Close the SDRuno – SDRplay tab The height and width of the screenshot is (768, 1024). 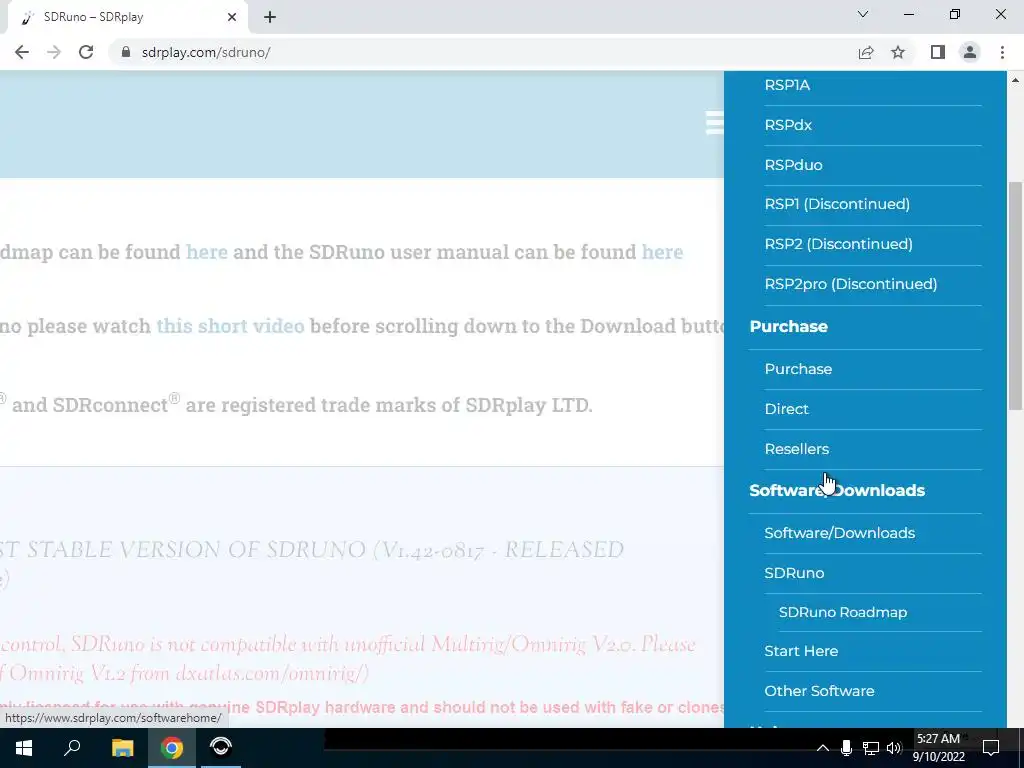click(x=232, y=17)
